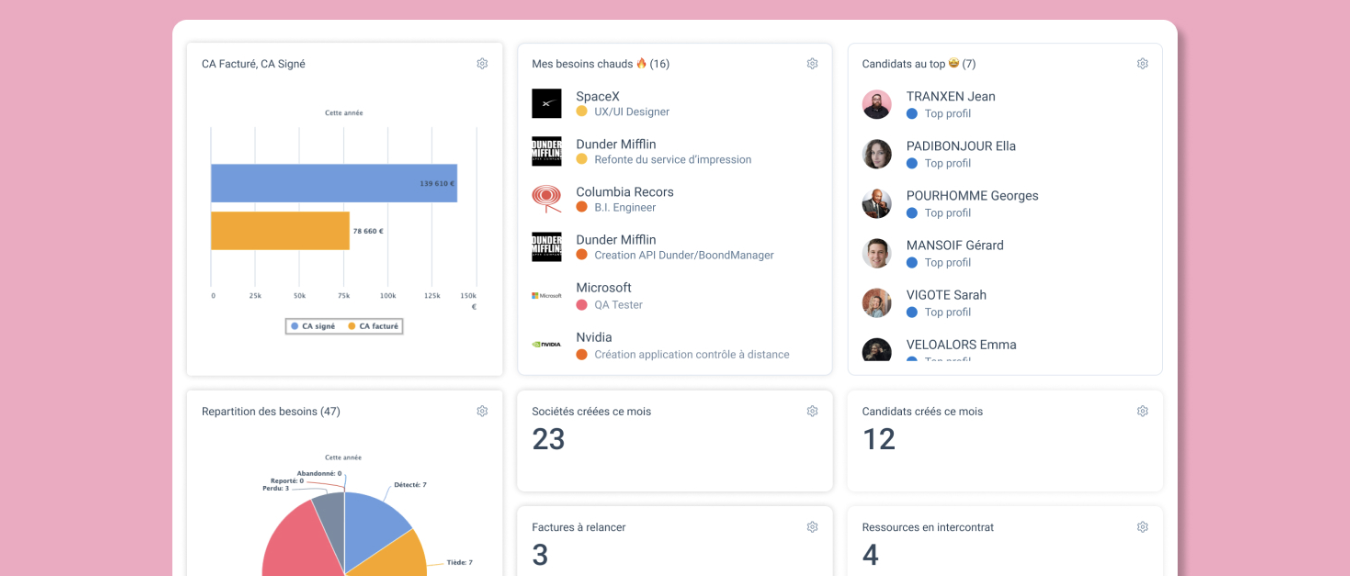The image size is (1350, 576).
Task: Click the SpaceX company logo
Action: coord(546,103)
